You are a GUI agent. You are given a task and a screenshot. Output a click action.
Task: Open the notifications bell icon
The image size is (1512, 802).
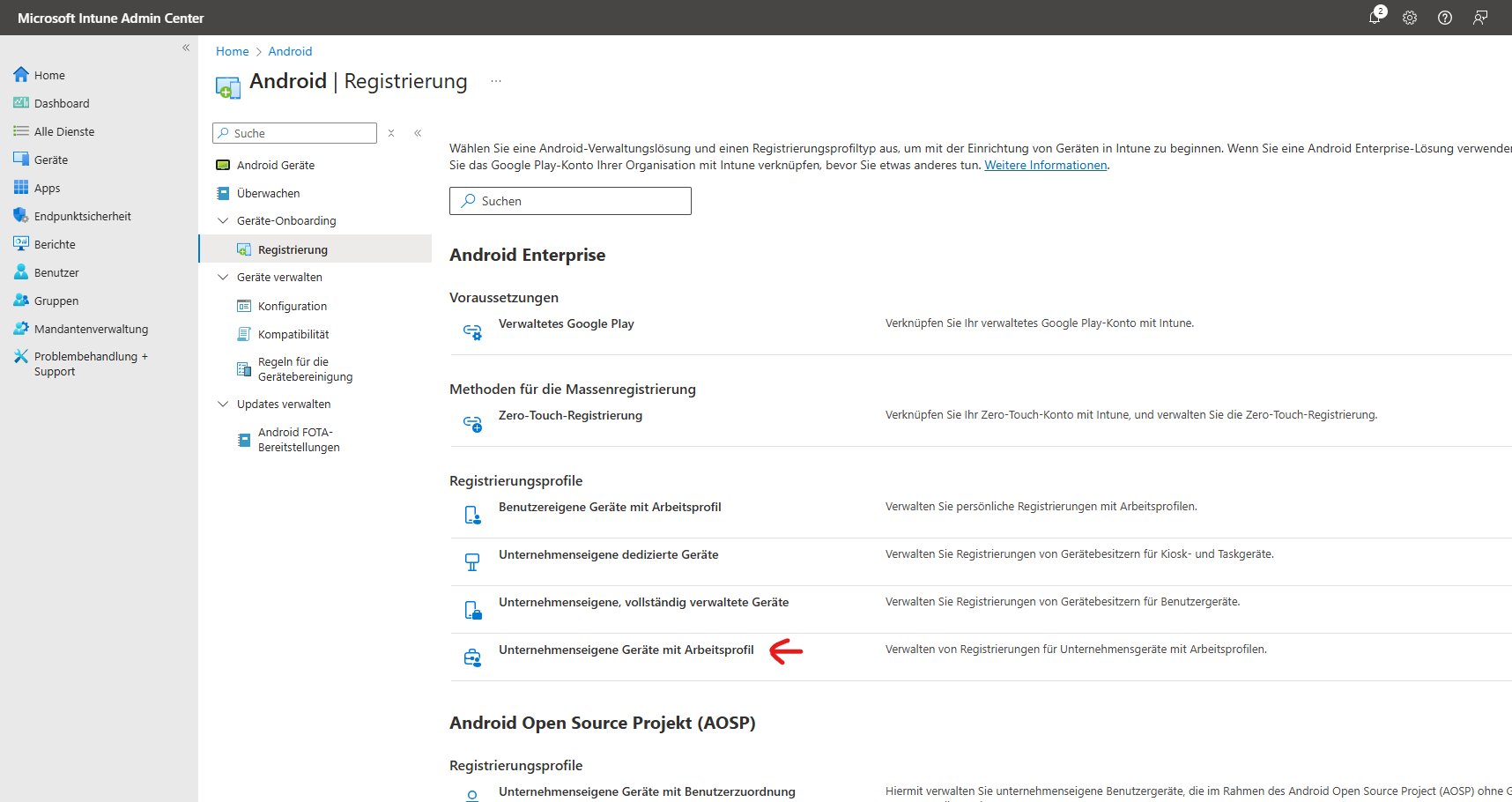pyautogui.click(x=1375, y=18)
